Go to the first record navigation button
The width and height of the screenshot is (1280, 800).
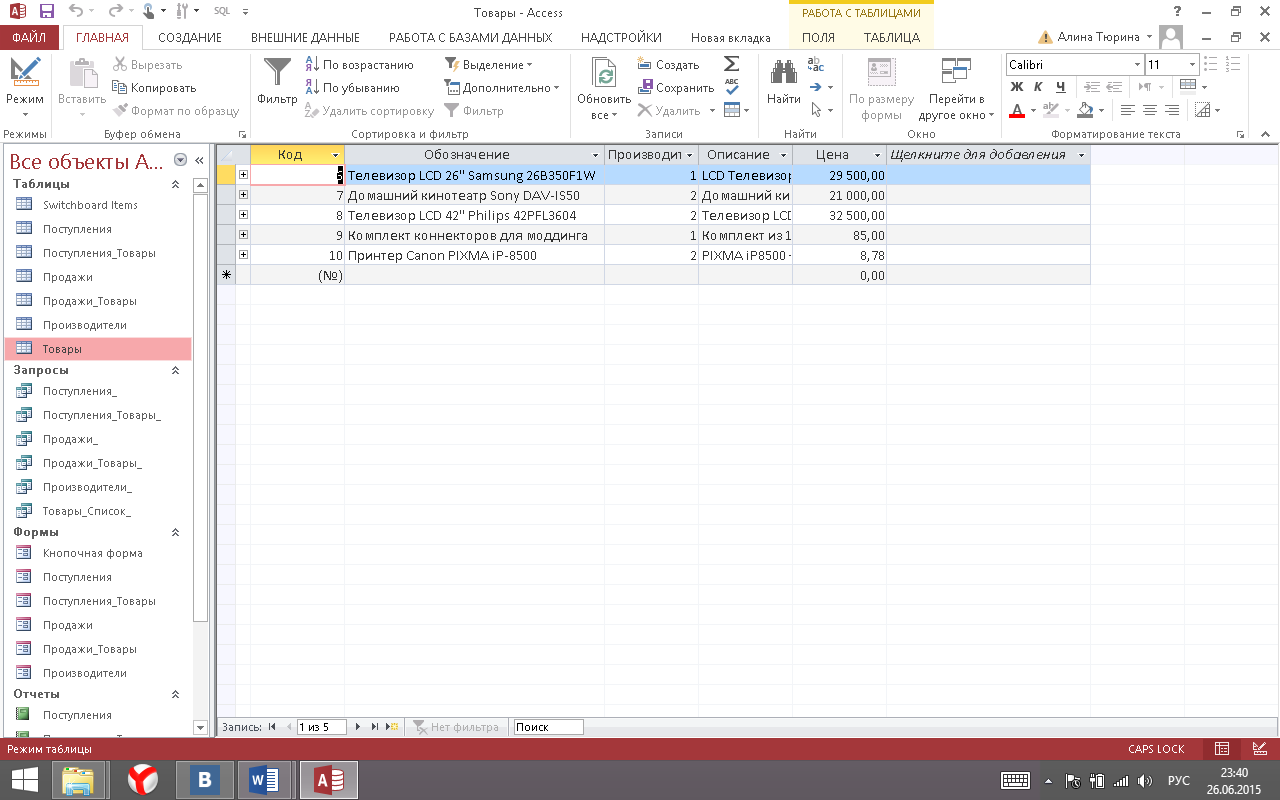coord(272,727)
